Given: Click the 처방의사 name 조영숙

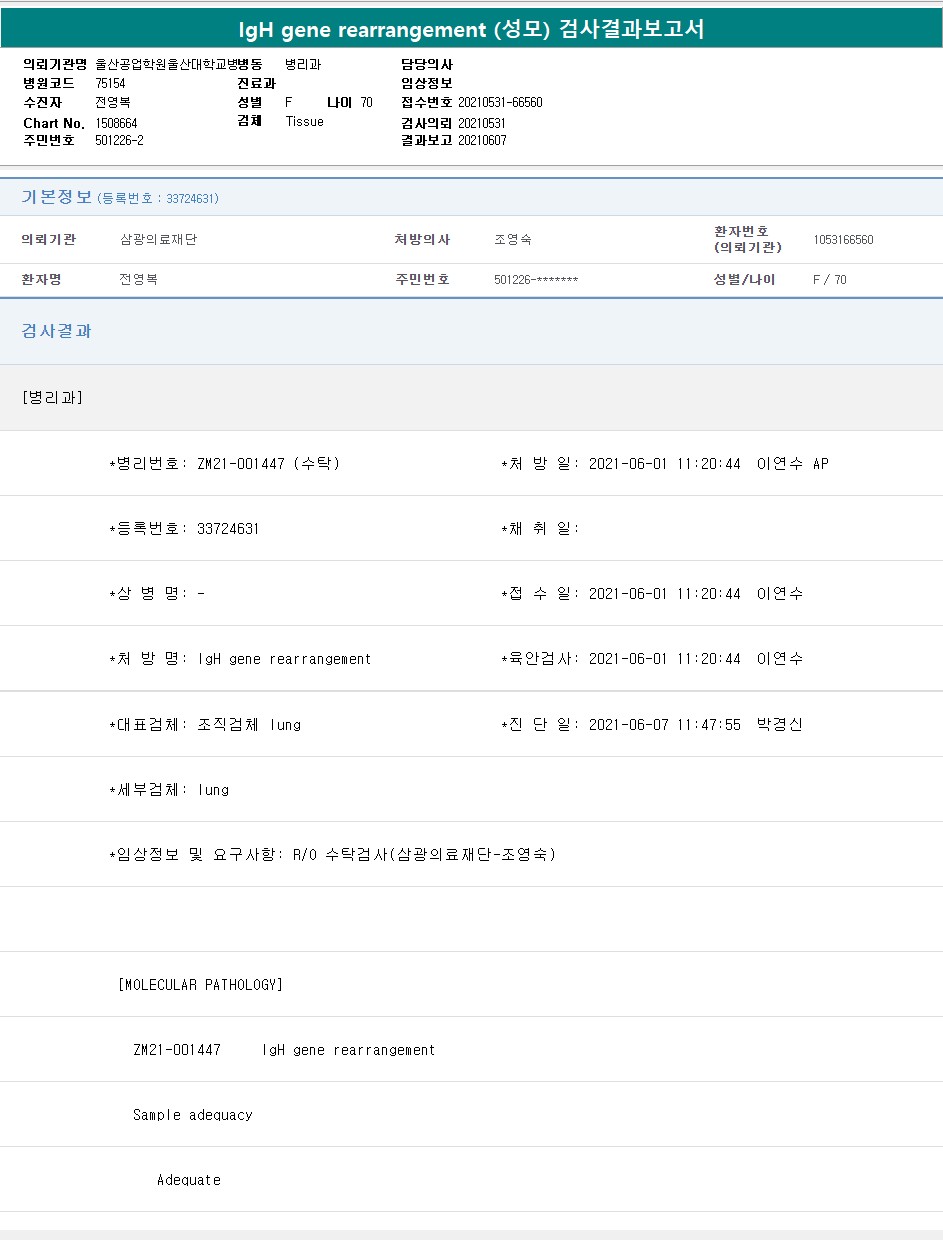Looking at the screenshot, I should (513, 240).
